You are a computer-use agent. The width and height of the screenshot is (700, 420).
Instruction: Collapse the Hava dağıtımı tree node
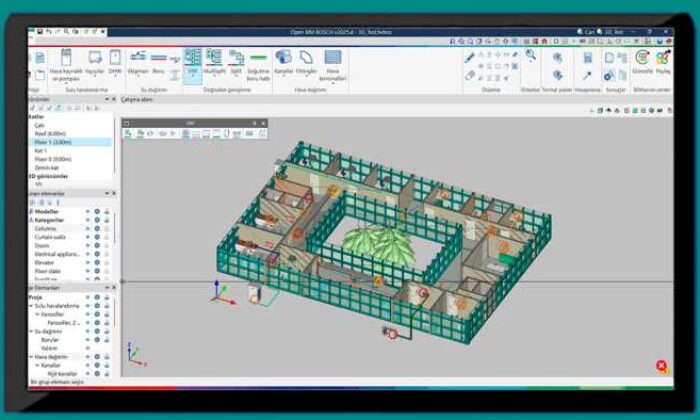pyautogui.click(x=31, y=357)
